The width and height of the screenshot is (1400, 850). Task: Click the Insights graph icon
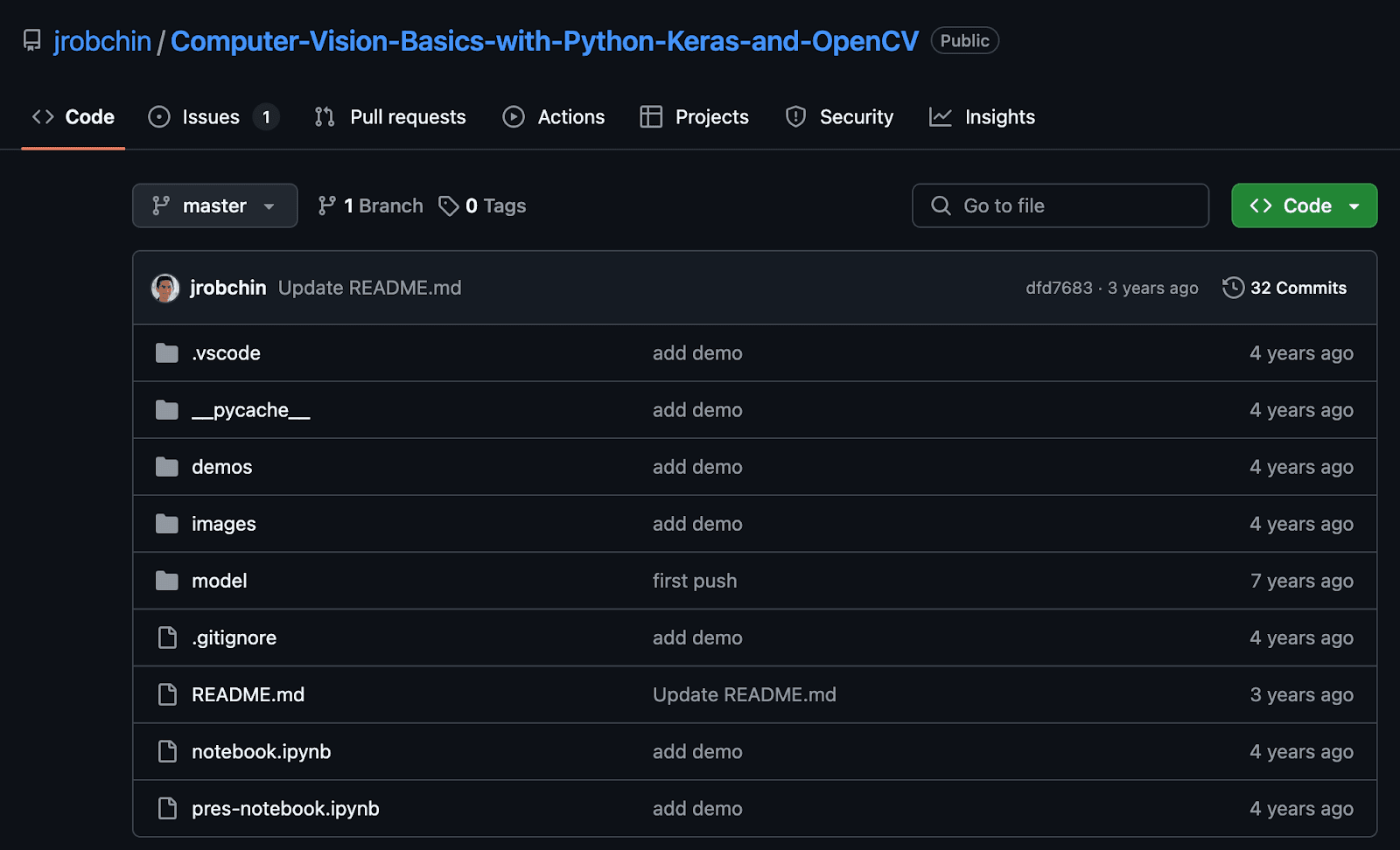(941, 117)
